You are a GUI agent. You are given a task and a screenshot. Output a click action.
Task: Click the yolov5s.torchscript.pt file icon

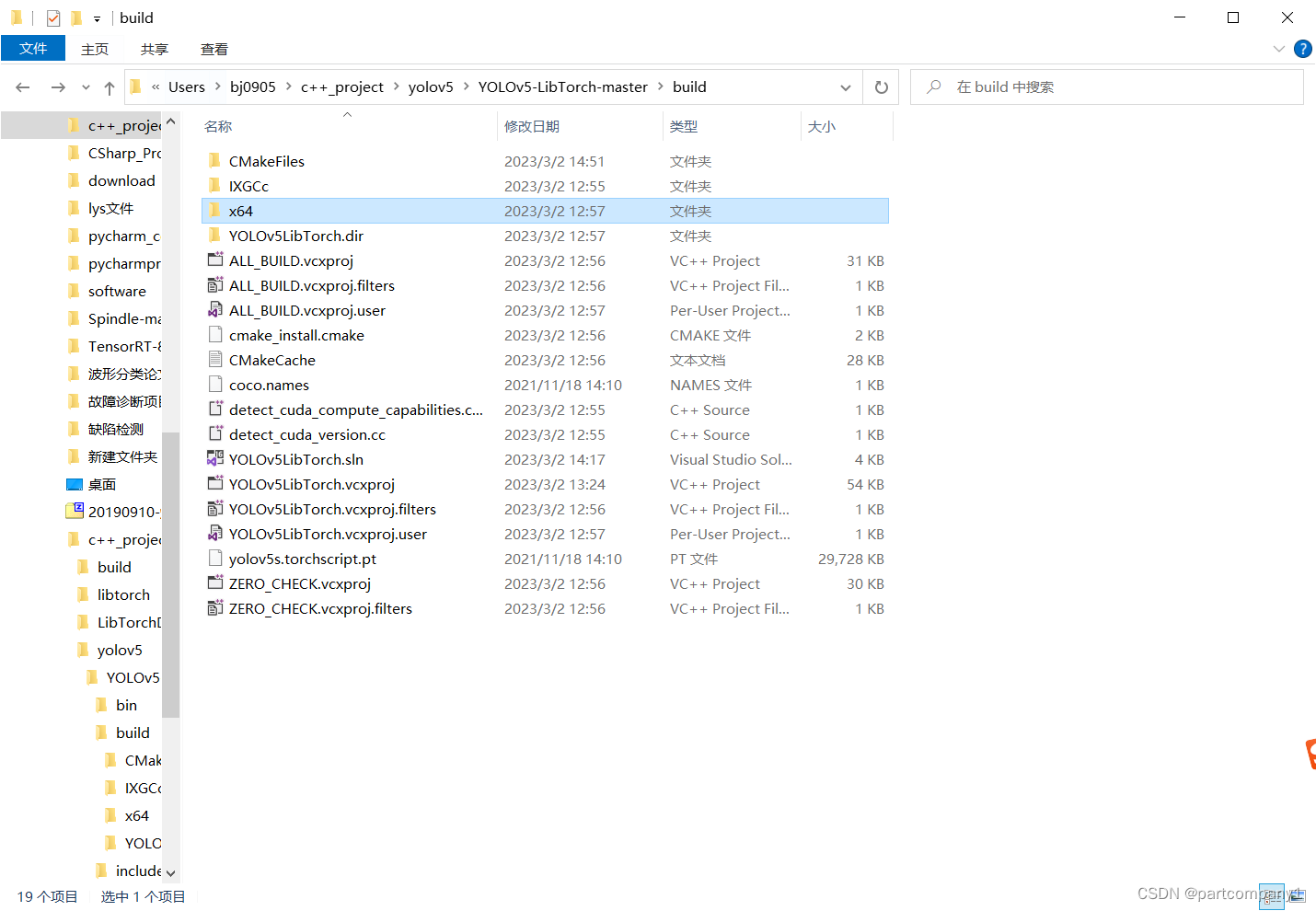point(215,559)
